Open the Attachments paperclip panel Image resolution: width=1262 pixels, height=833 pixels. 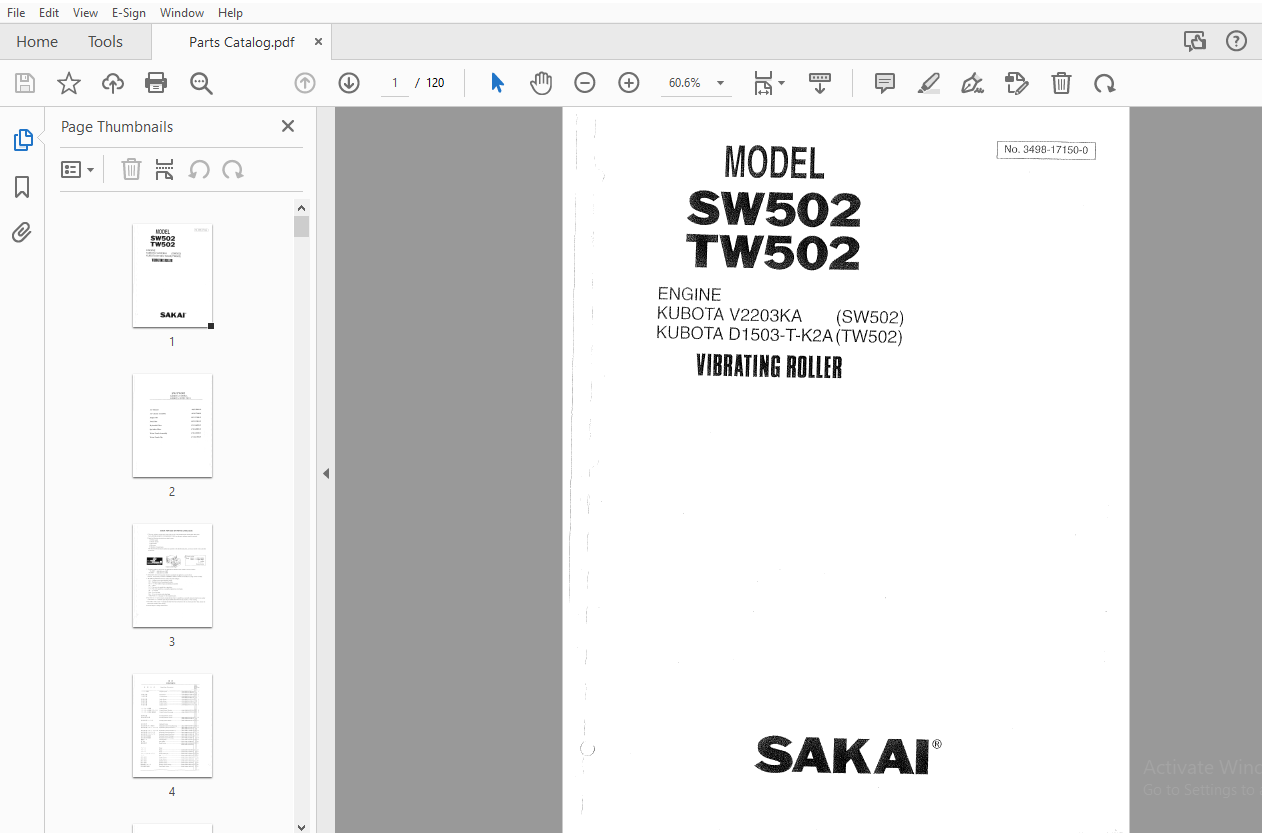(x=22, y=233)
